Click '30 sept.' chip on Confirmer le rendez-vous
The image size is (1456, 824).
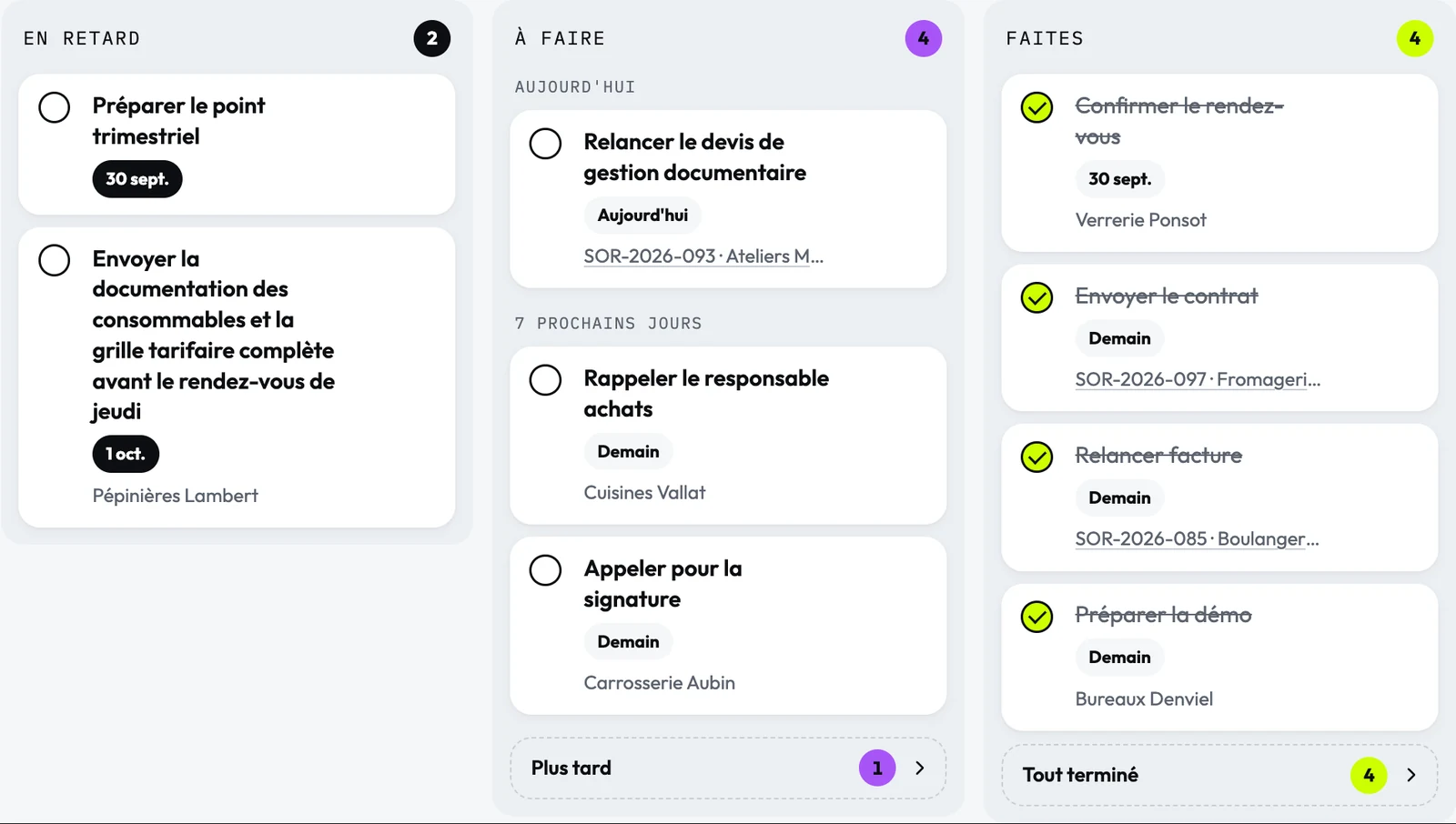click(x=1120, y=179)
